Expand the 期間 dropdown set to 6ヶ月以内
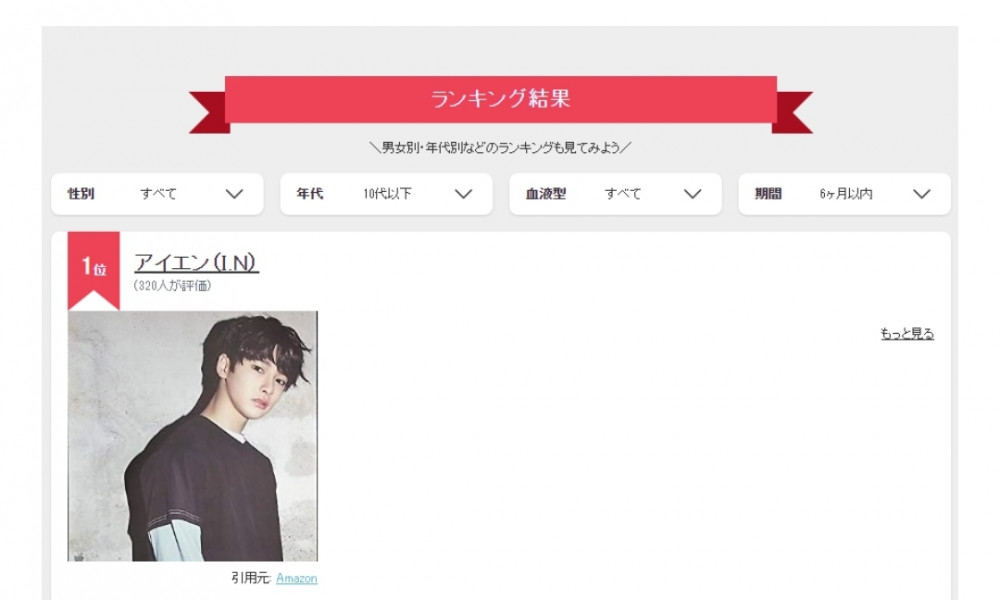 click(844, 194)
